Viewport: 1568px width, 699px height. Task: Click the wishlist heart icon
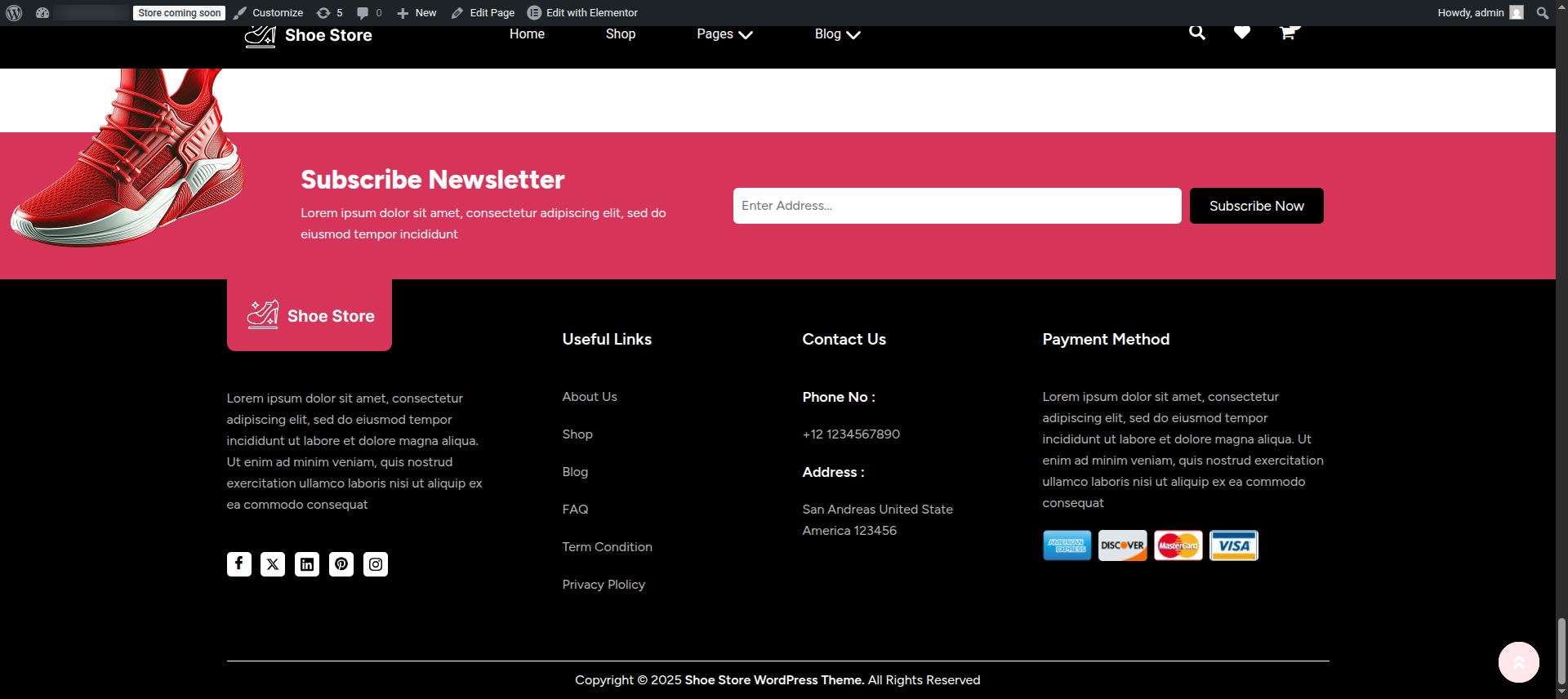[x=1242, y=33]
